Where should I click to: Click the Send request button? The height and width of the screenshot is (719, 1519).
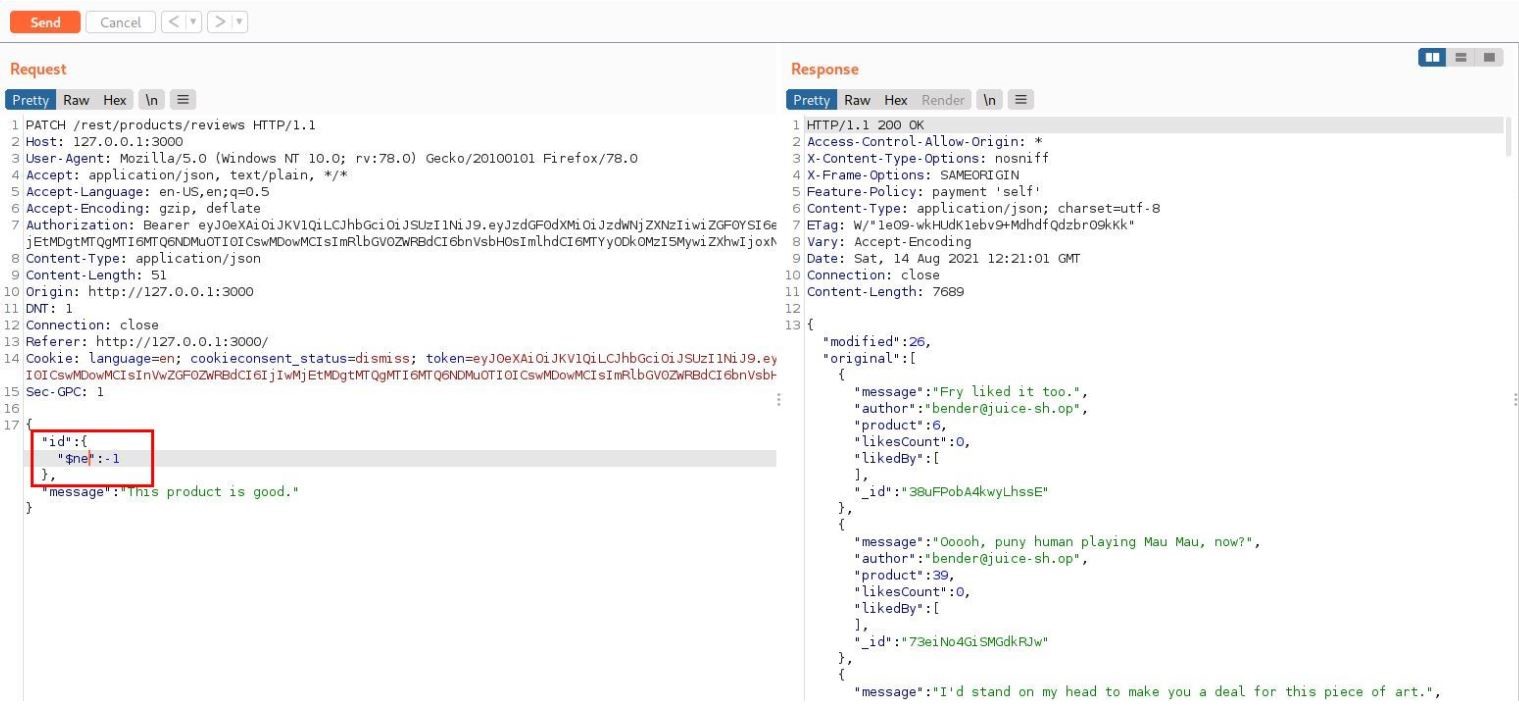44,22
